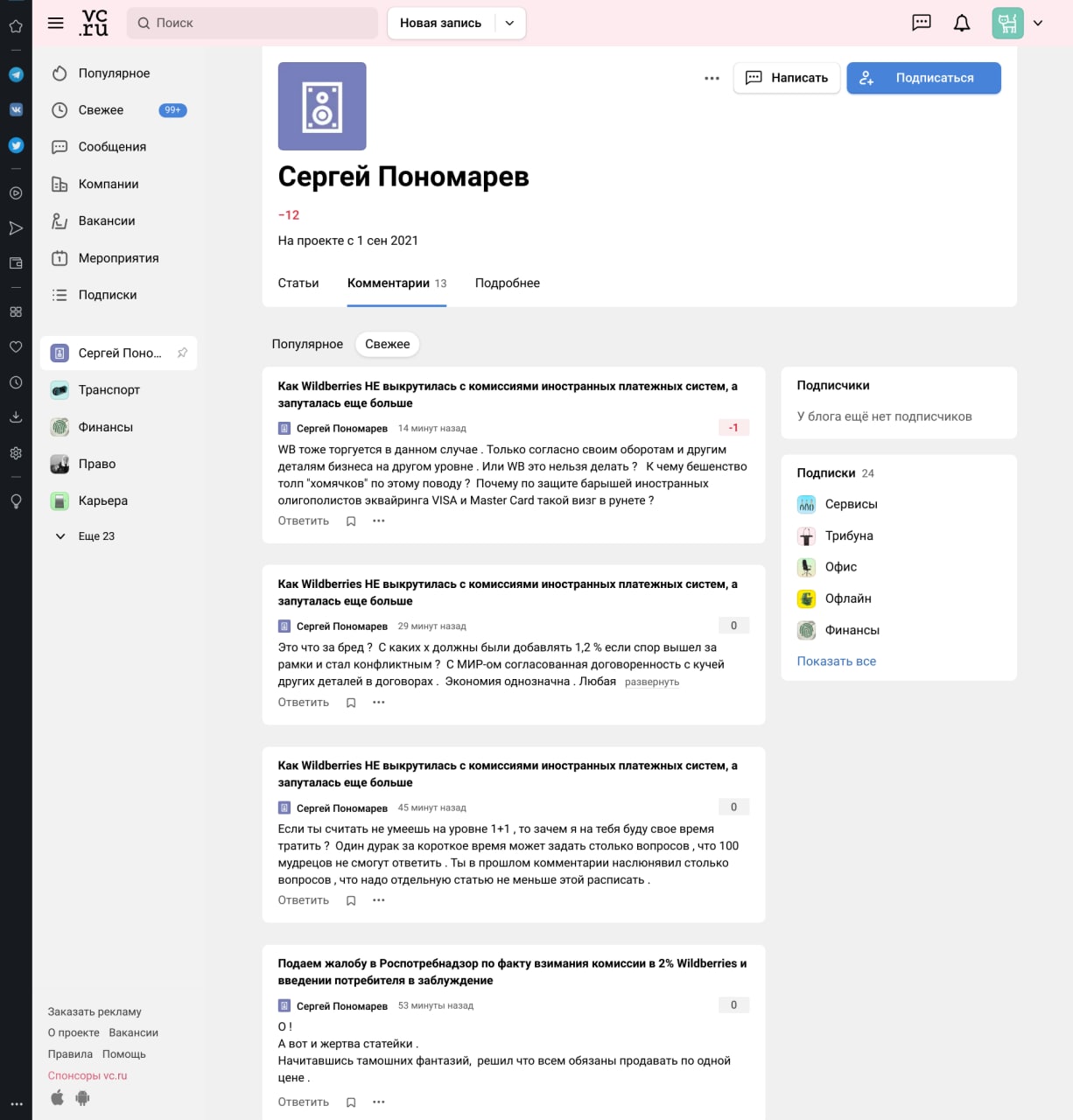Image resolution: width=1073 pixels, height=1120 pixels.
Task: Open Telegram from the browser sidebar
Action: click(x=16, y=74)
